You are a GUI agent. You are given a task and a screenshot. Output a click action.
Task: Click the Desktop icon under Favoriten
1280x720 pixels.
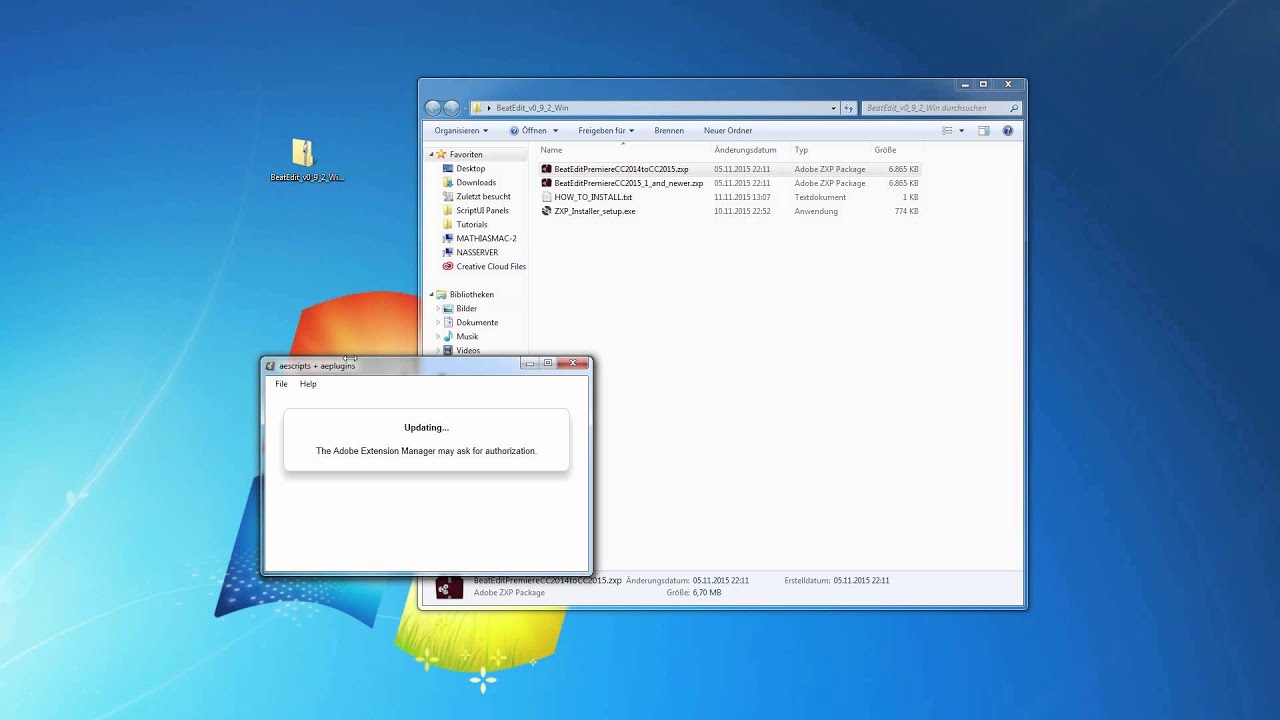point(448,169)
